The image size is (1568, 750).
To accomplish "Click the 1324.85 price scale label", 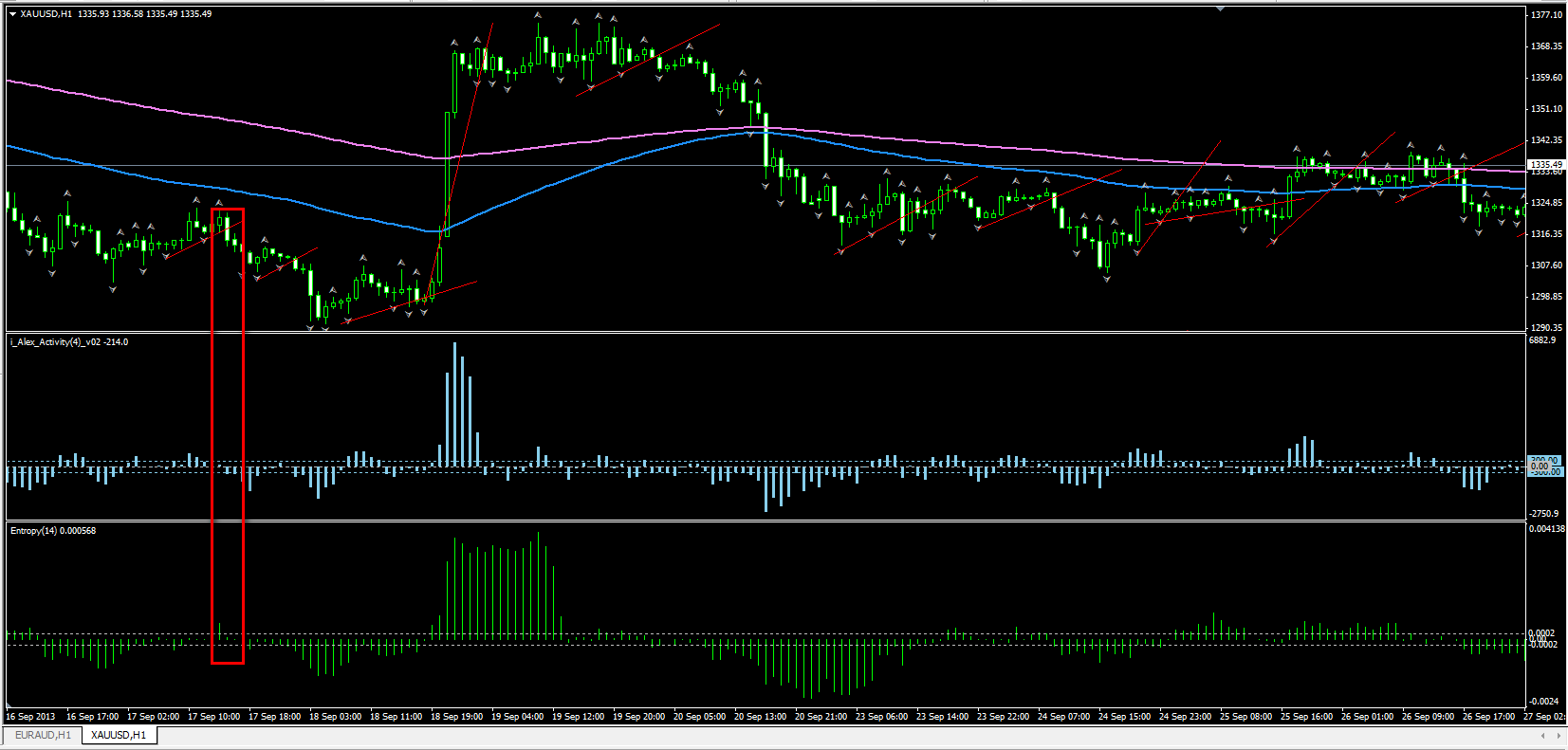I will pyautogui.click(x=1546, y=203).
